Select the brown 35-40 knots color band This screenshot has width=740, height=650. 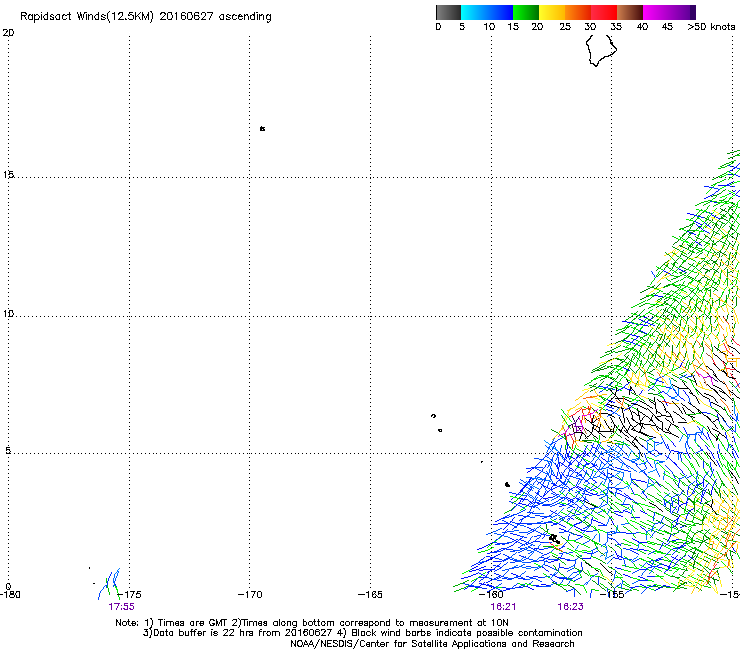click(x=630, y=12)
